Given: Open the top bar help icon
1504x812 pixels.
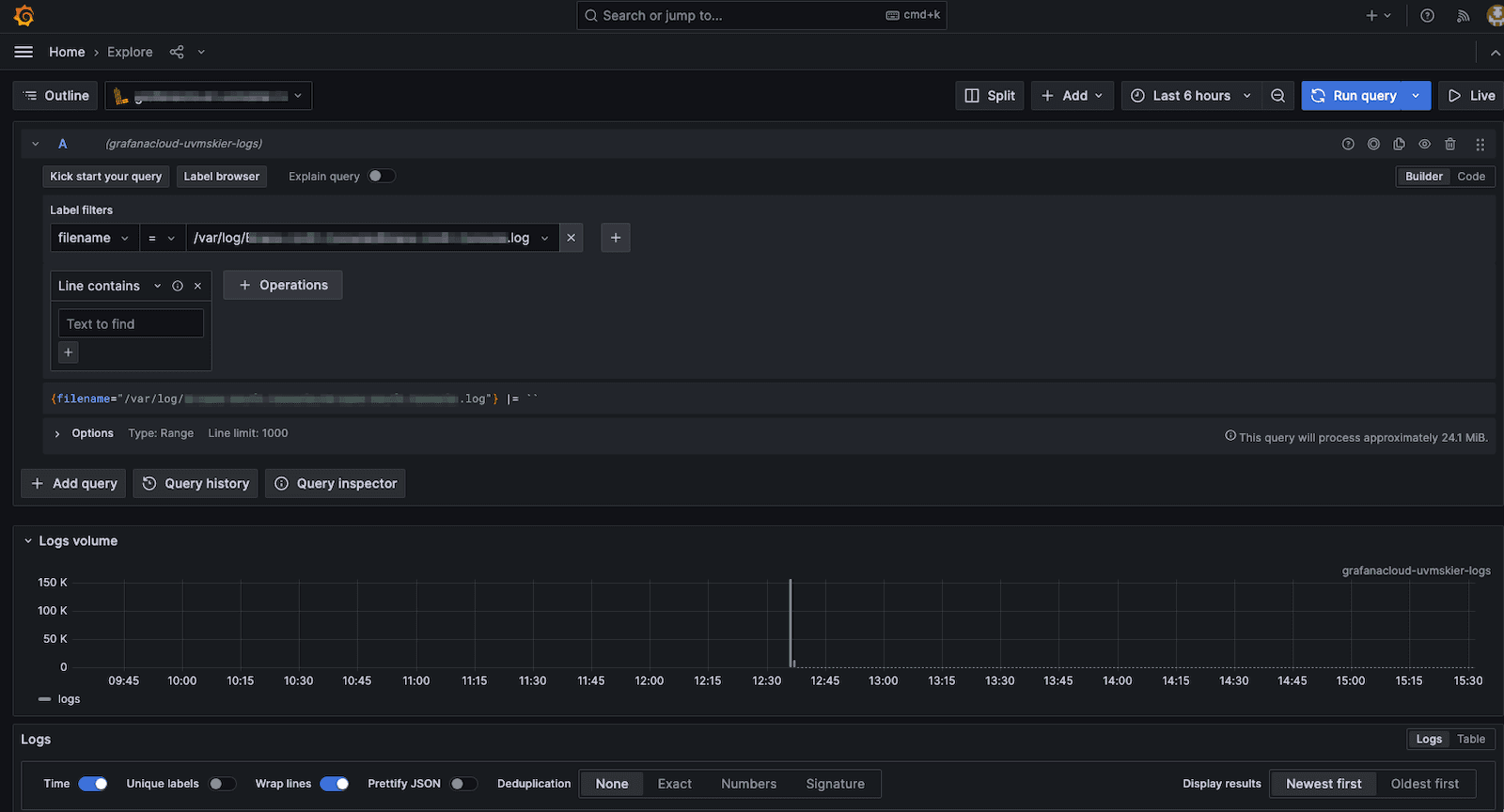Looking at the screenshot, I should pos(1427,16).
